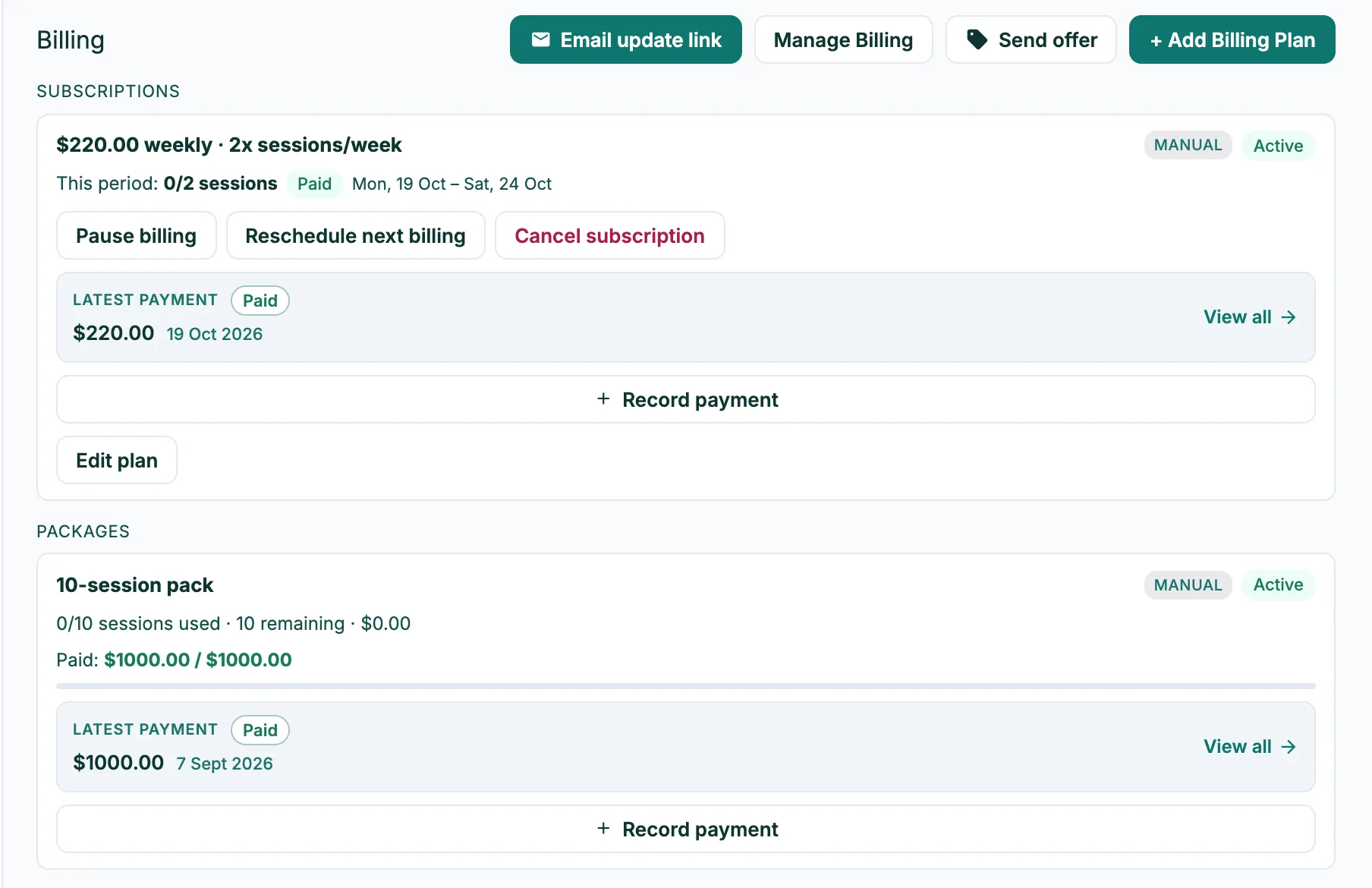
Task: Click the Paid badge next to 0/2 sessions
Action: [x=314, y=184]
